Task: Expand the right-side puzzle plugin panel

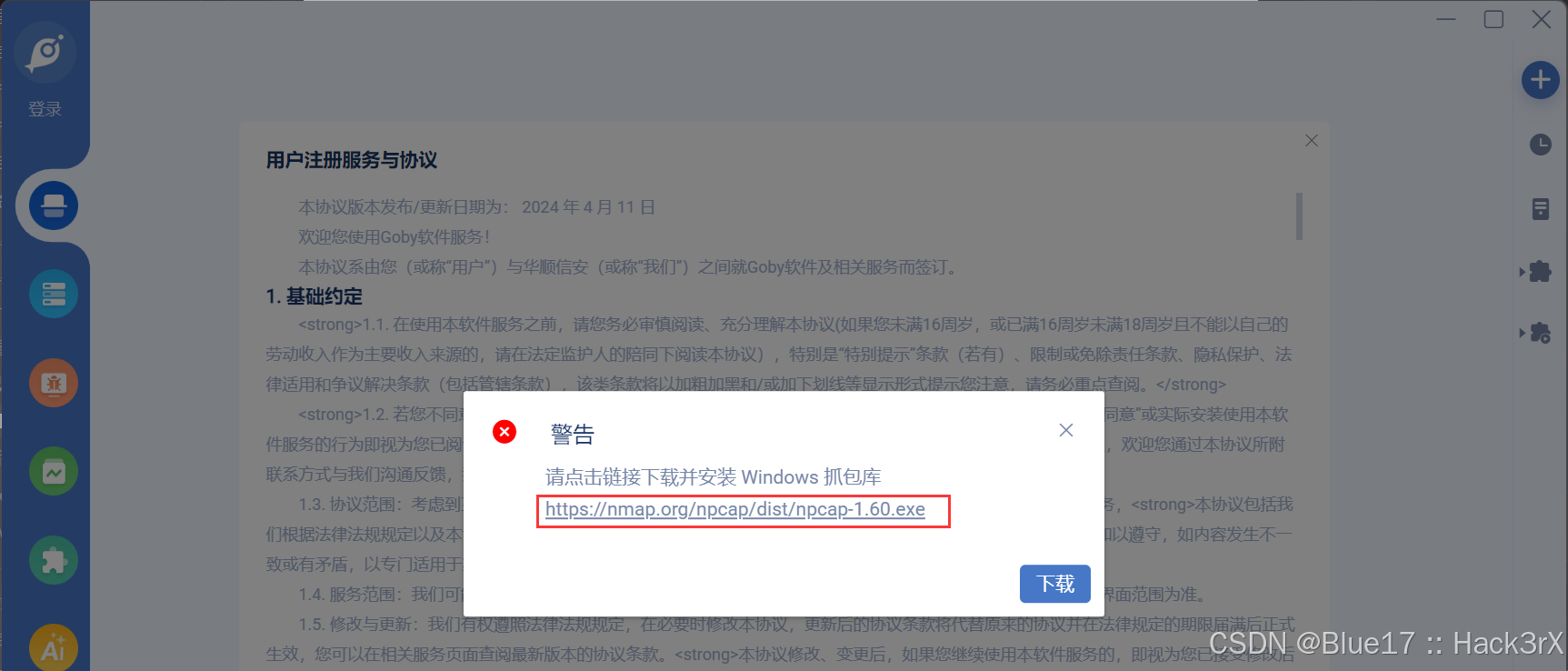Action: [x=1536, y=271]
